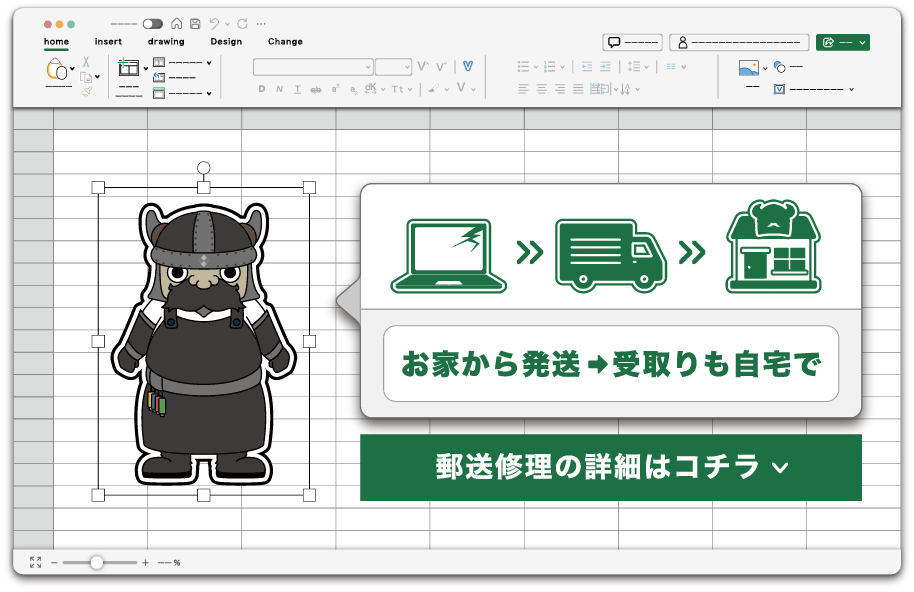This screenshot has height=592, width=914.
Task: Click the Format Painter brush icon
Action: tap(86, 91)
